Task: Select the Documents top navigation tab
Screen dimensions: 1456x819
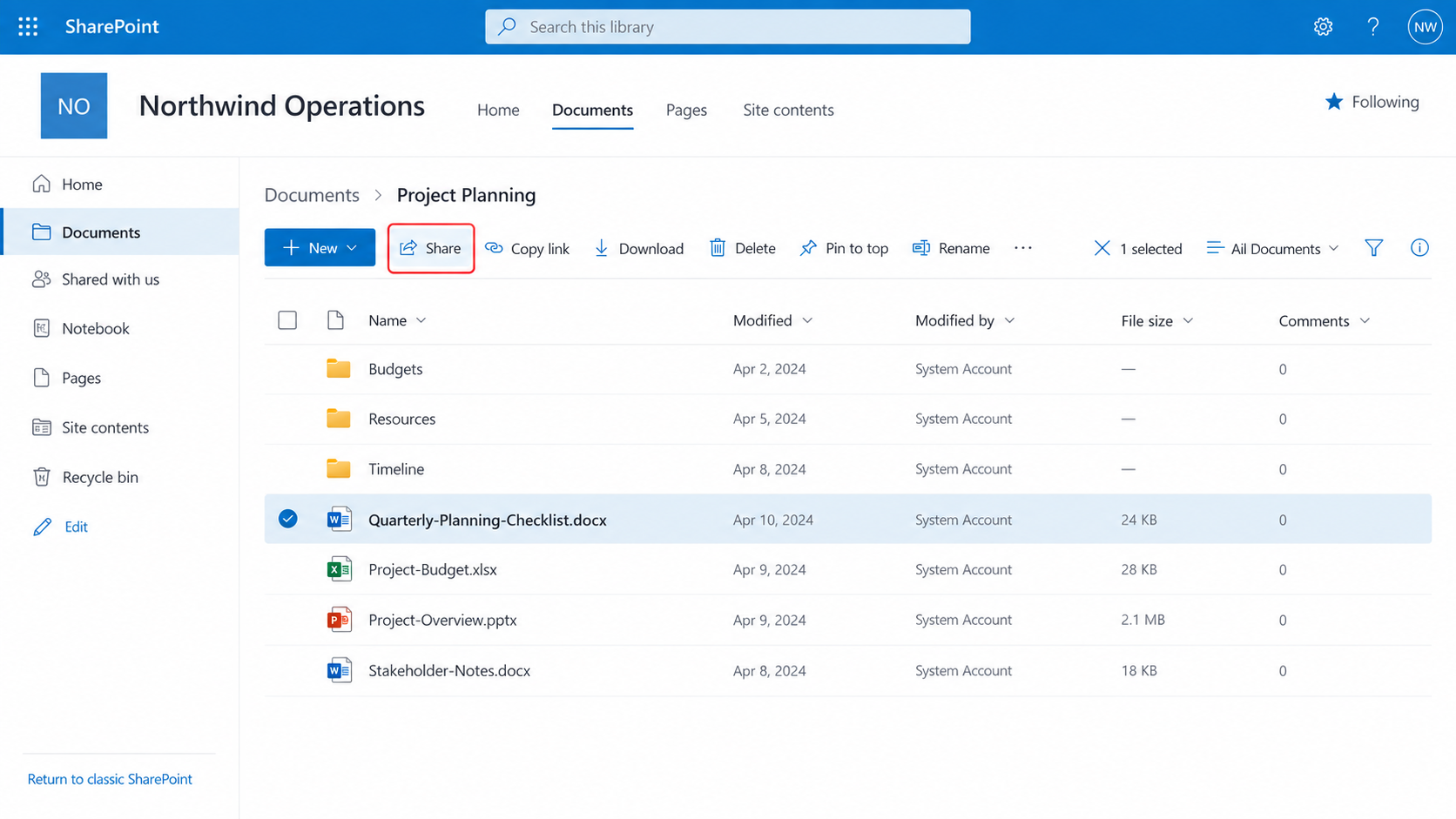Action: pyautogui.click(x=592, y=110)
